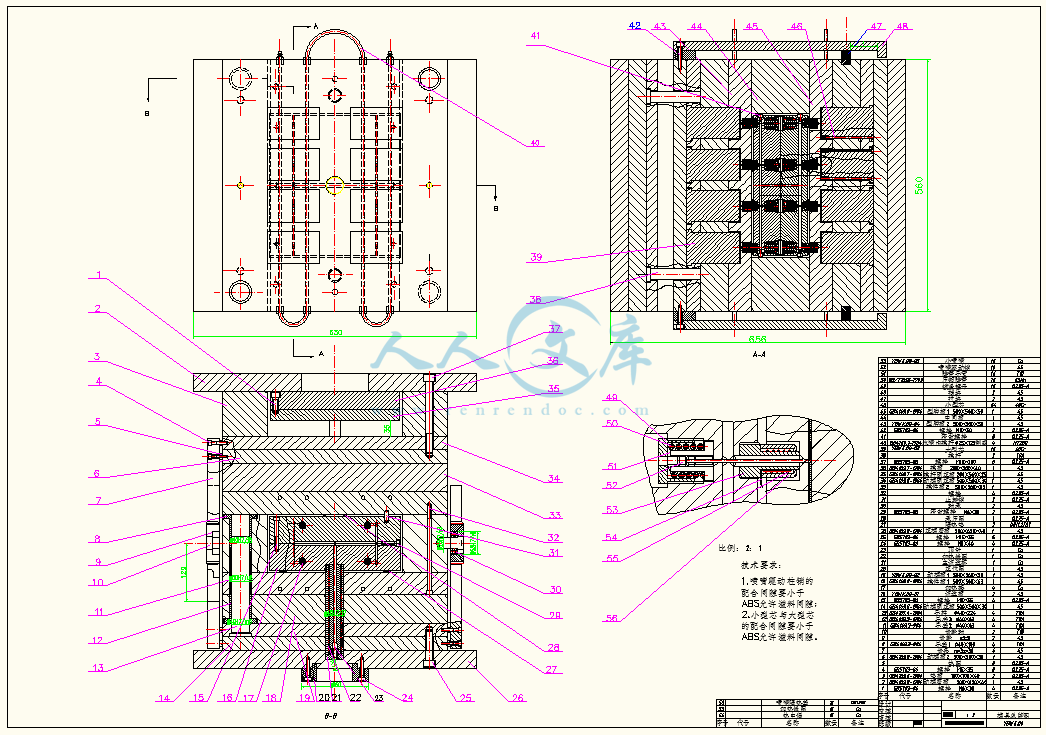The image size is (1046, 735).
Task: Pick callout number 5
Action: pos(97,422)
